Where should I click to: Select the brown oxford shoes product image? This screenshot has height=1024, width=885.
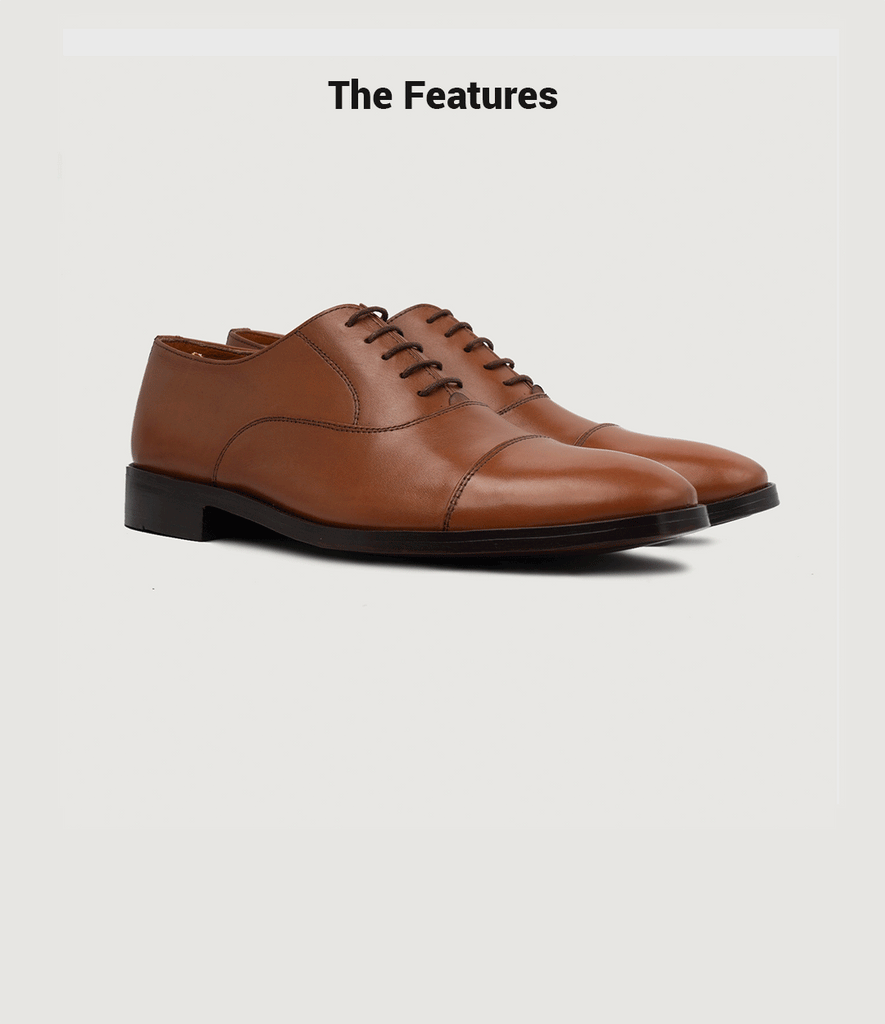click(x=451, y=434)
